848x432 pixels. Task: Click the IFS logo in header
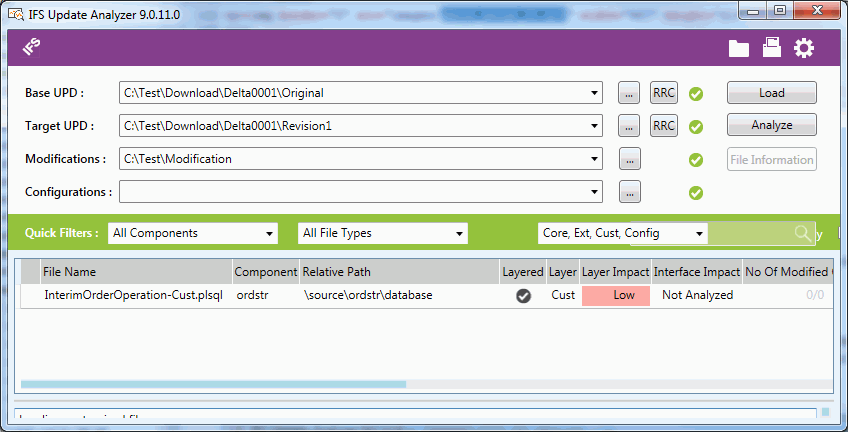[x=31, y=47]
